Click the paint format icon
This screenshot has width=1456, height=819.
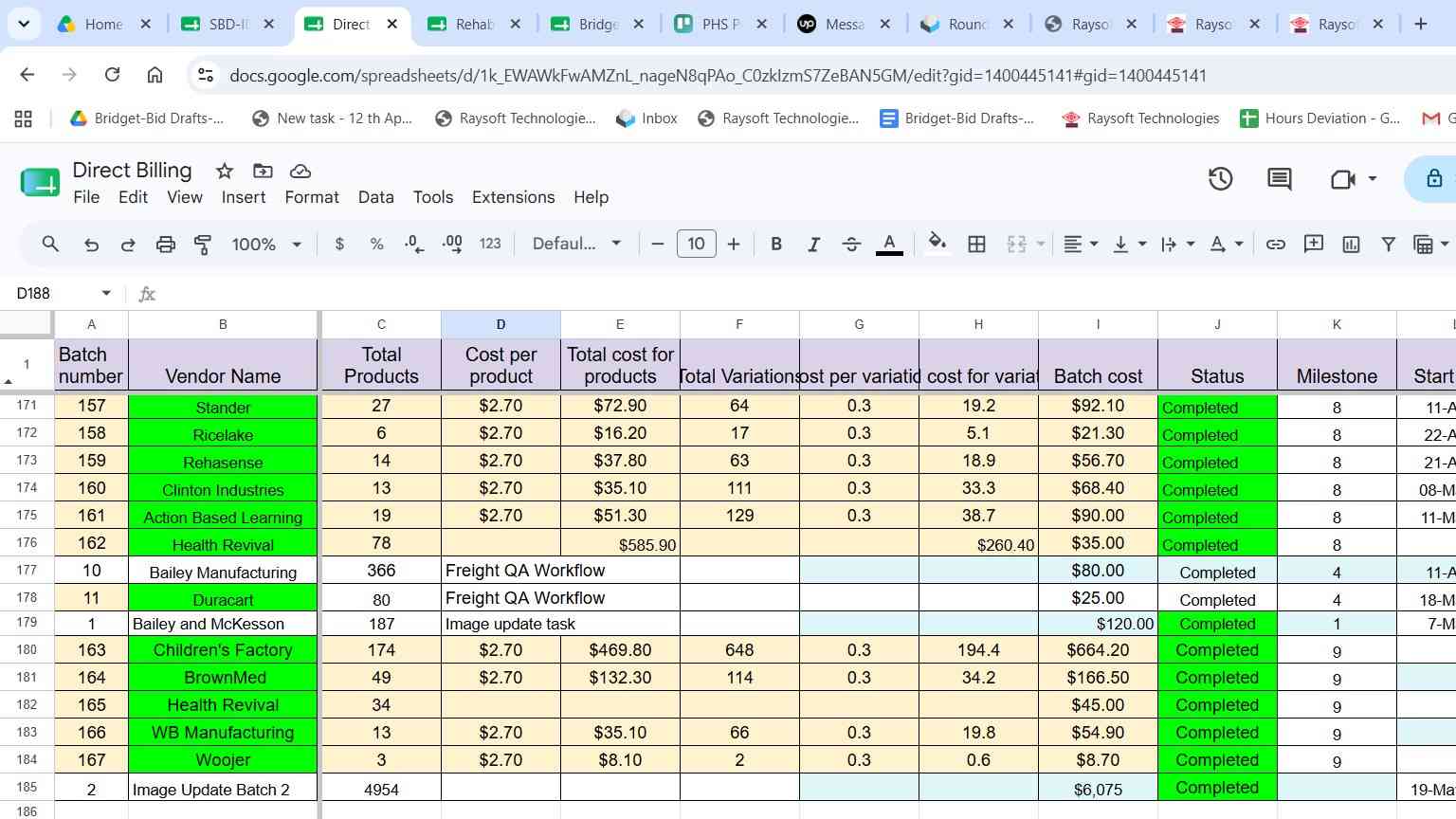tap(203, 245)
